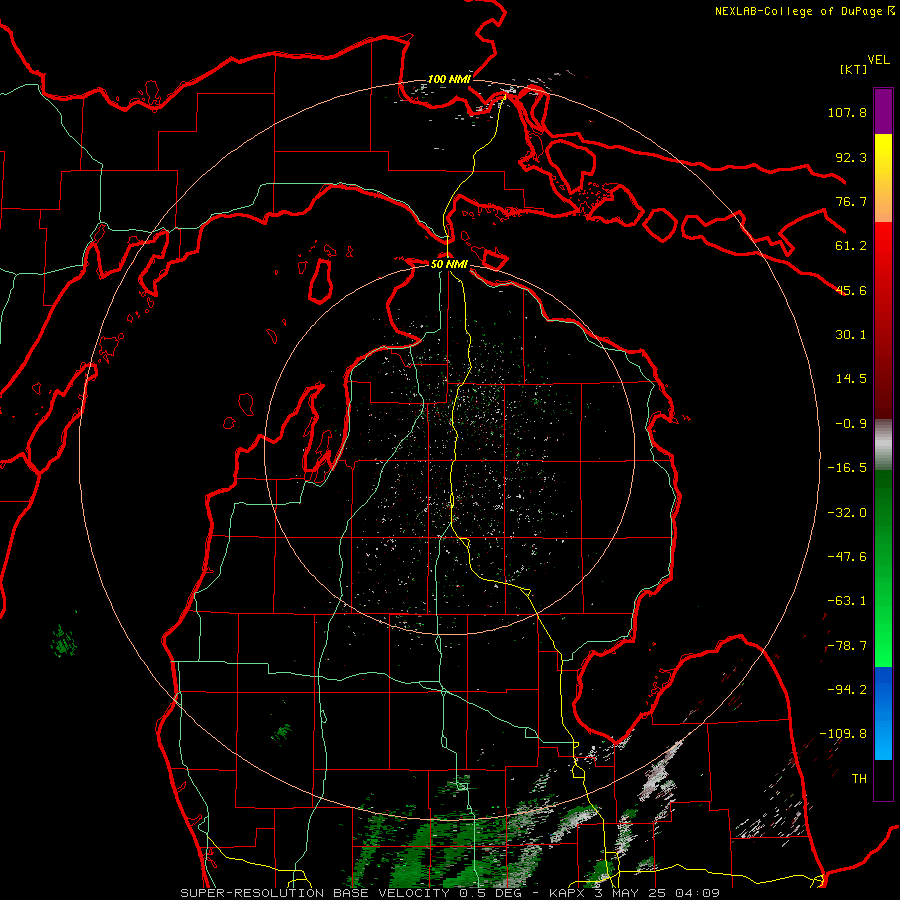Pick the yellow-orange band of the velocity scale
900x900 pixels.
tap(883, 178)
